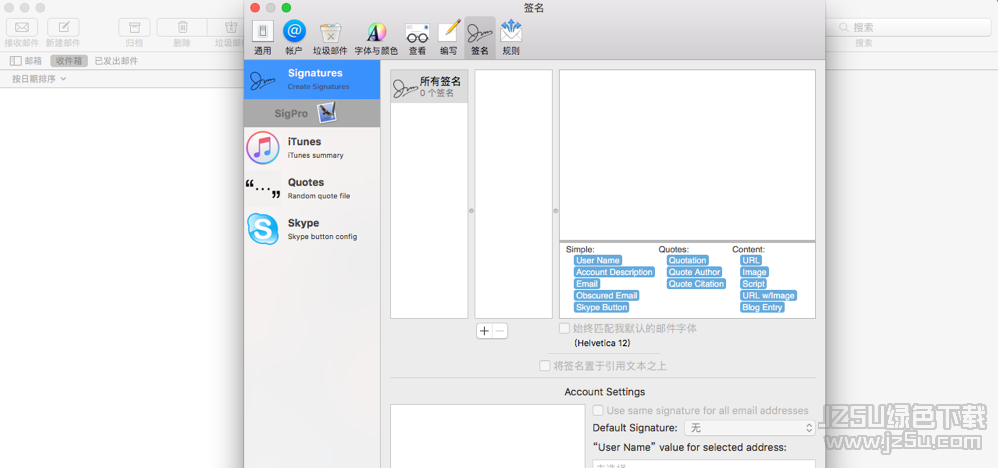Open the 按日期排序 sort dropdown

click(x=39, y=79)
